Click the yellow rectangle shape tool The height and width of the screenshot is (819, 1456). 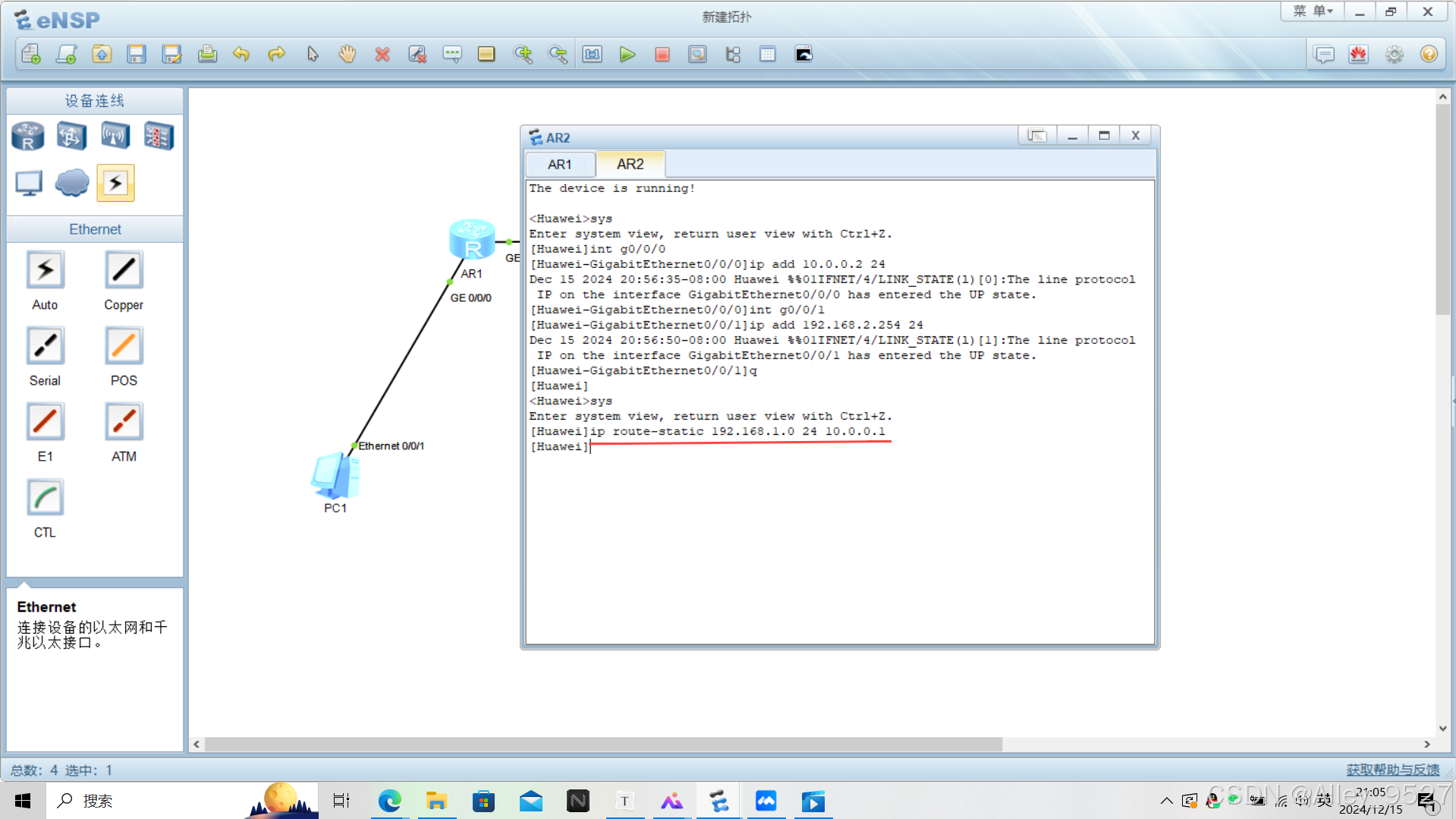pos(486,54)
